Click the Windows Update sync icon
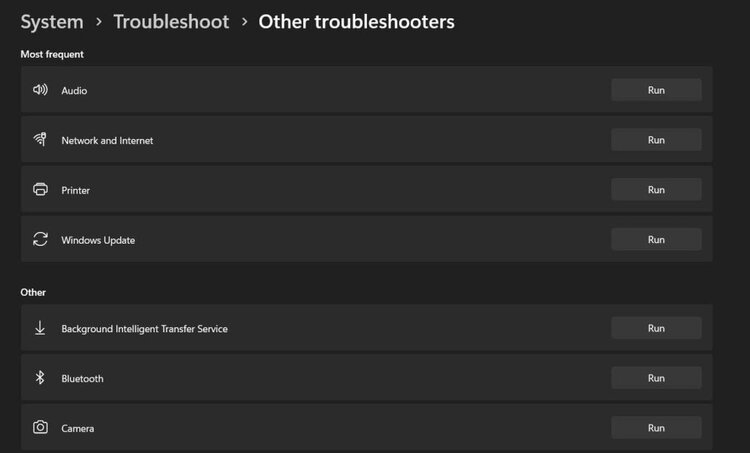 point(40,240)
